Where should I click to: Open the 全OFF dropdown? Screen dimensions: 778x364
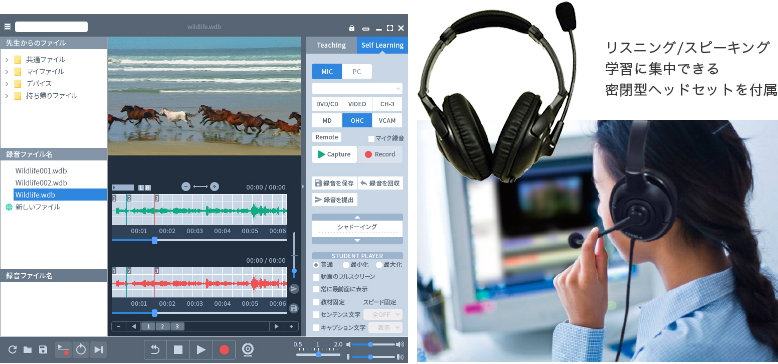click(x=383, y=314)
